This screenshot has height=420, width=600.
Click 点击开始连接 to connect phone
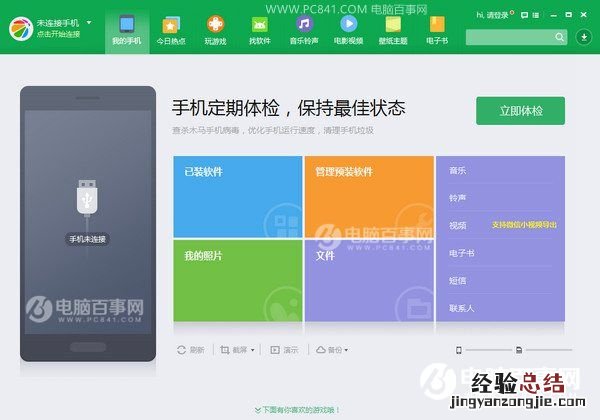click(x=59, y=34)
